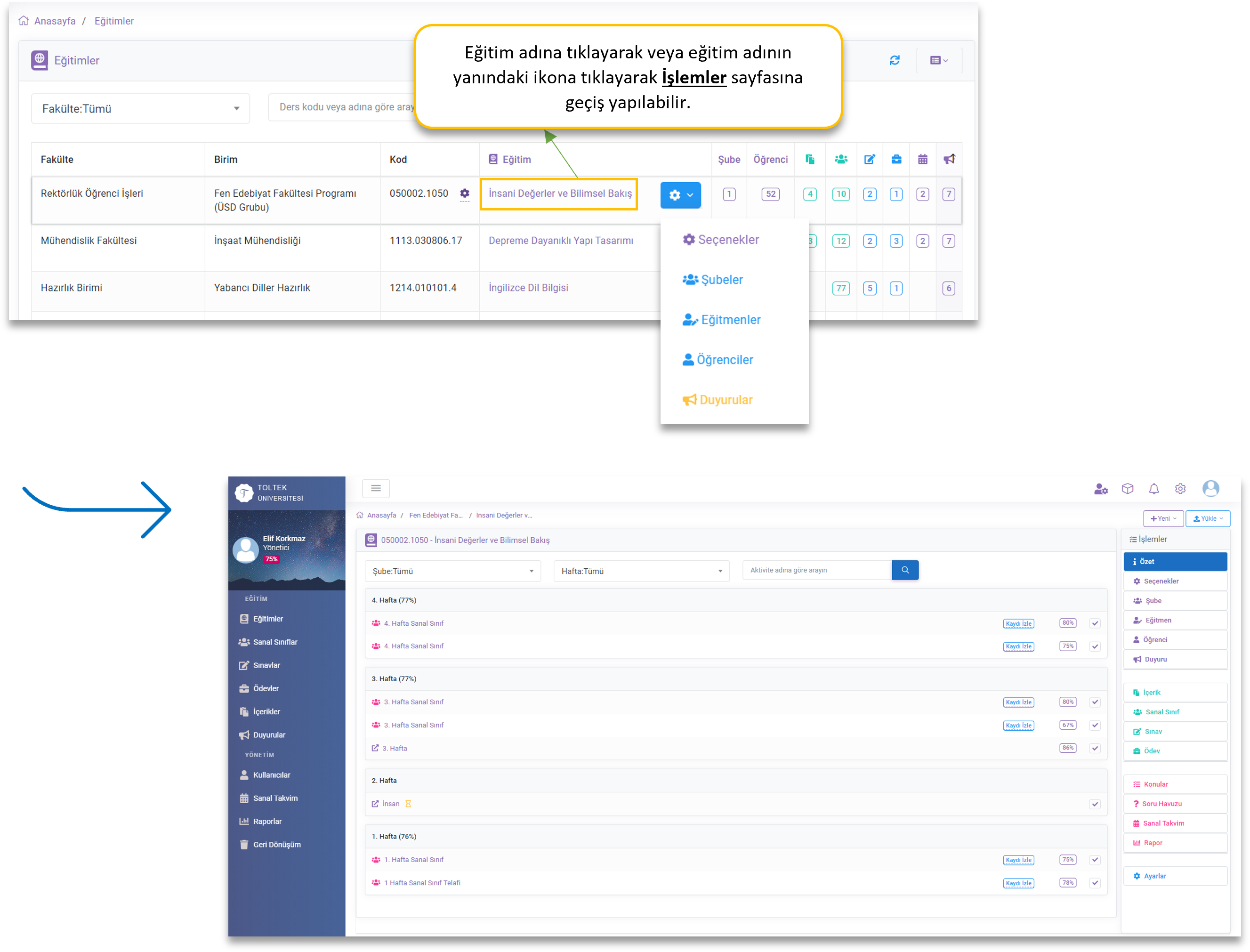The height and width of the screenshot is (952, 1250).
Task: Click gear icon beside code 050002.1050
Action: click(x=465, y=194)
